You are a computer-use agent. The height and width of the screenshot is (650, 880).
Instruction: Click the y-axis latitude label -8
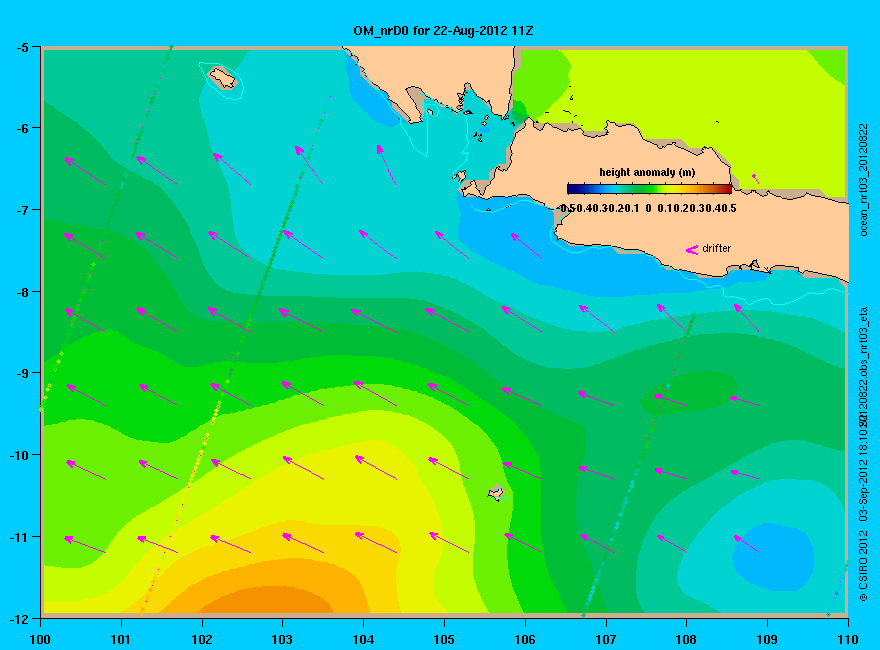[x=22, y=292]
